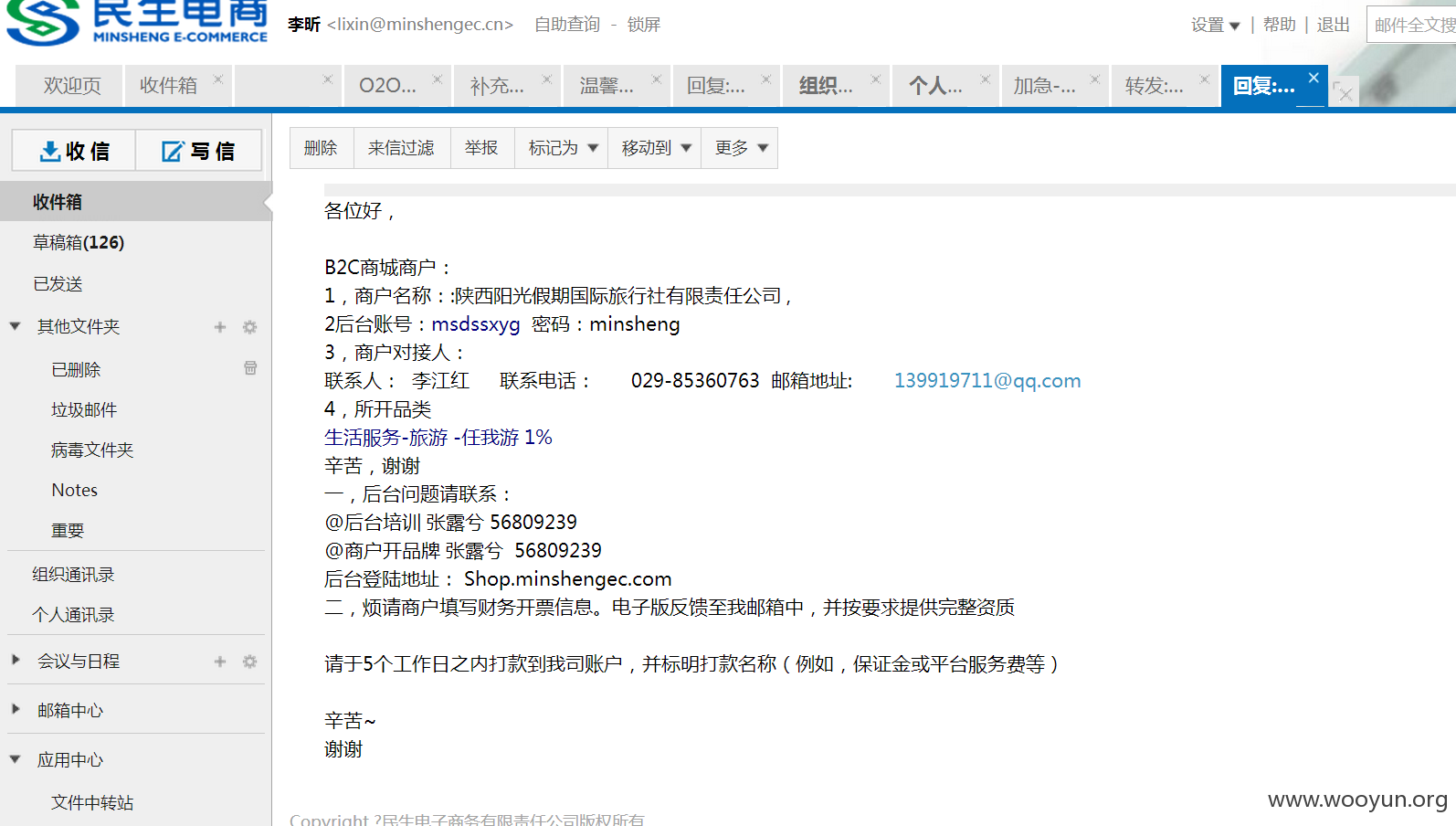Click the 139919711@qq.com email link
Viewport: 1456px width, 826px height.
986,380
